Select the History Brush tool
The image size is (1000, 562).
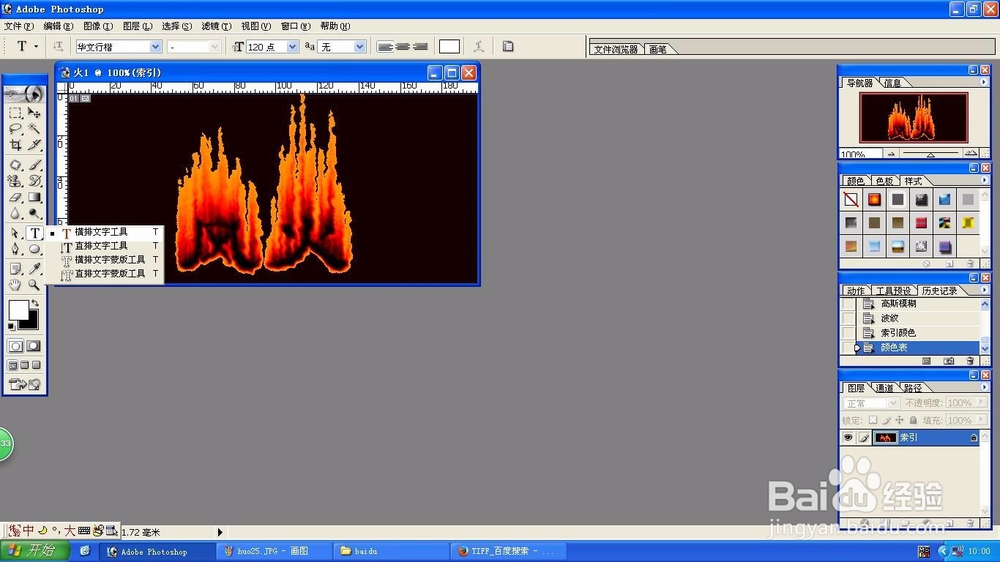34,181
